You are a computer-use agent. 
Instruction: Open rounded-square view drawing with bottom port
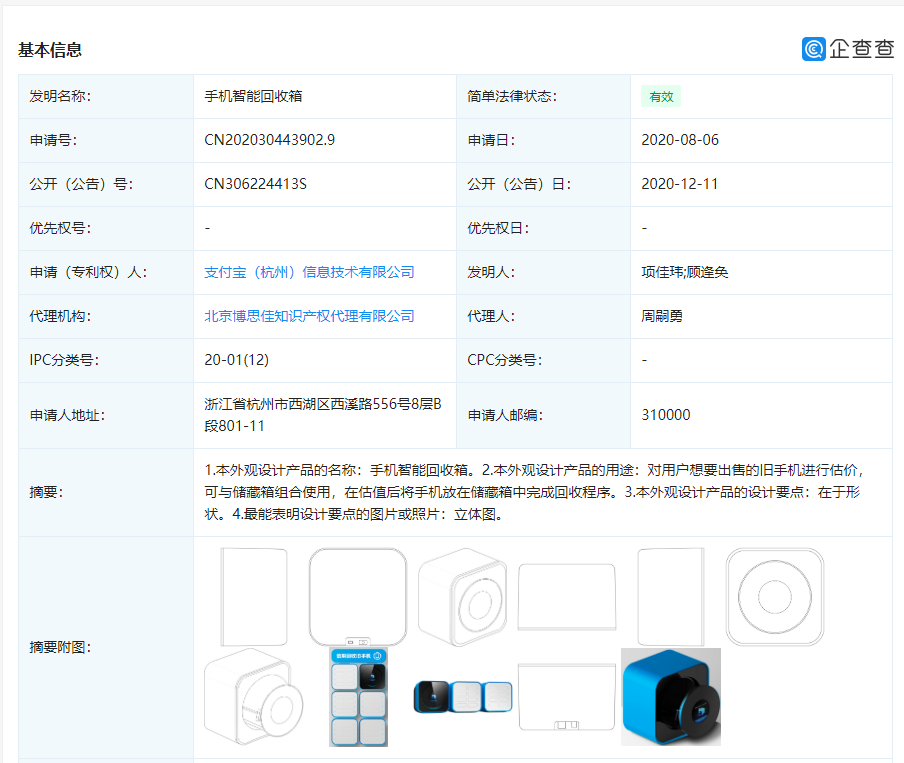(357, 597)
